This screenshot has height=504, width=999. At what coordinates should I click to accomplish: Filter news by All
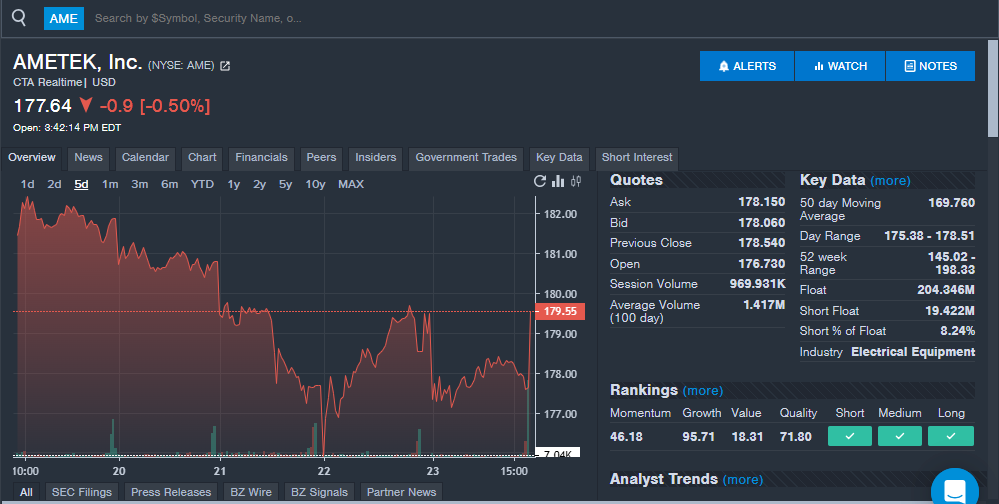click(26, 492)
